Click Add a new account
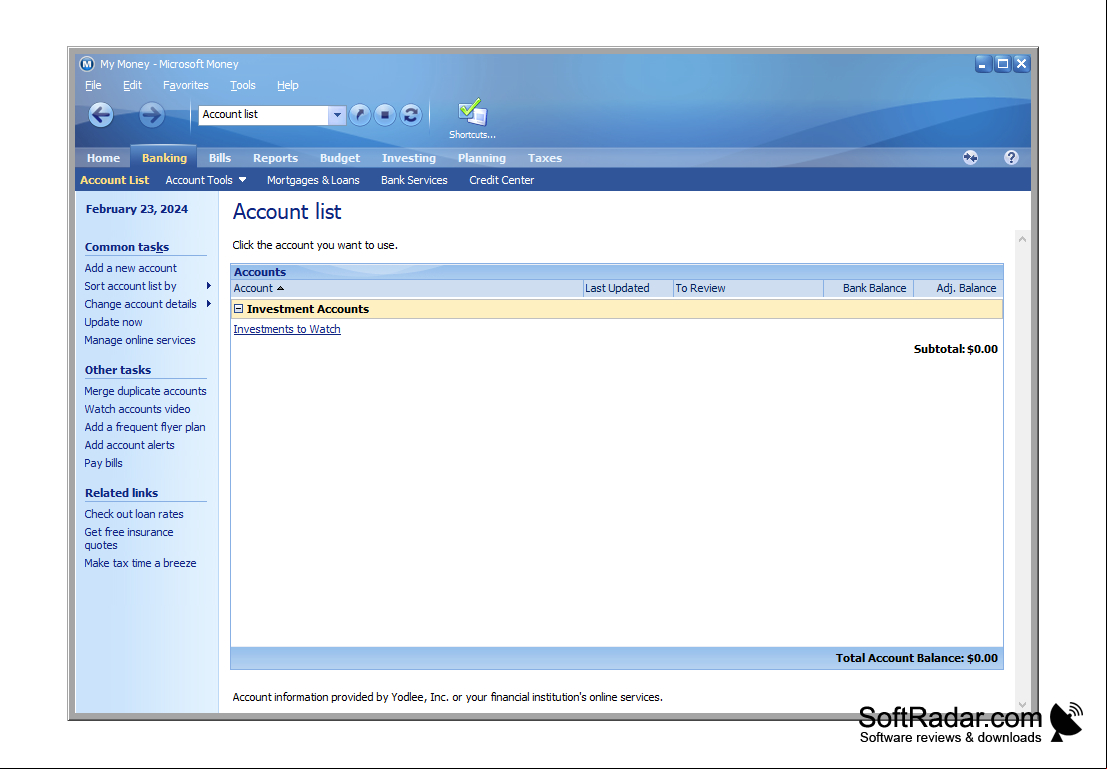The image size is (1107, 769). click(x=131, y=268)
